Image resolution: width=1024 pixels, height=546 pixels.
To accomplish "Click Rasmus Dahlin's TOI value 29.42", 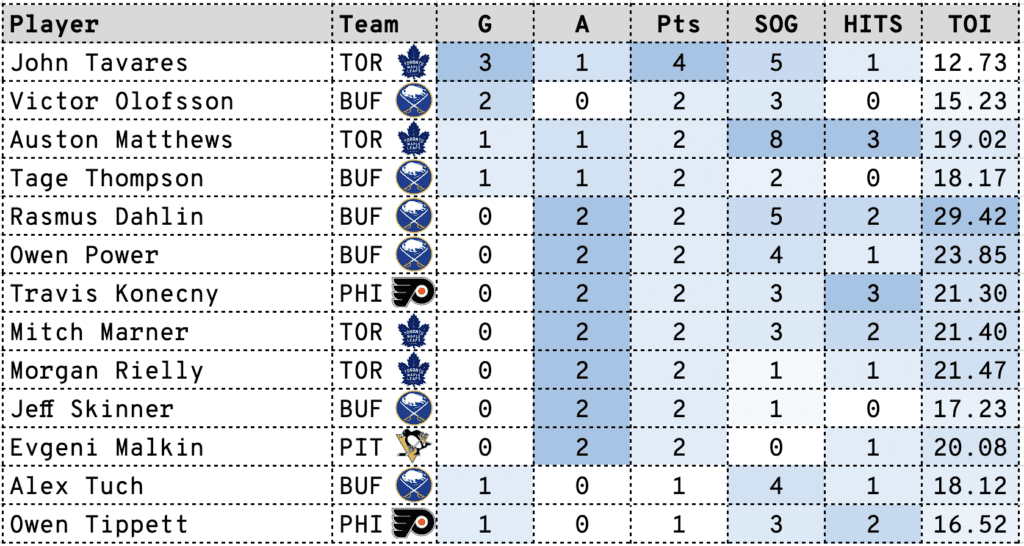I will 972,217.
